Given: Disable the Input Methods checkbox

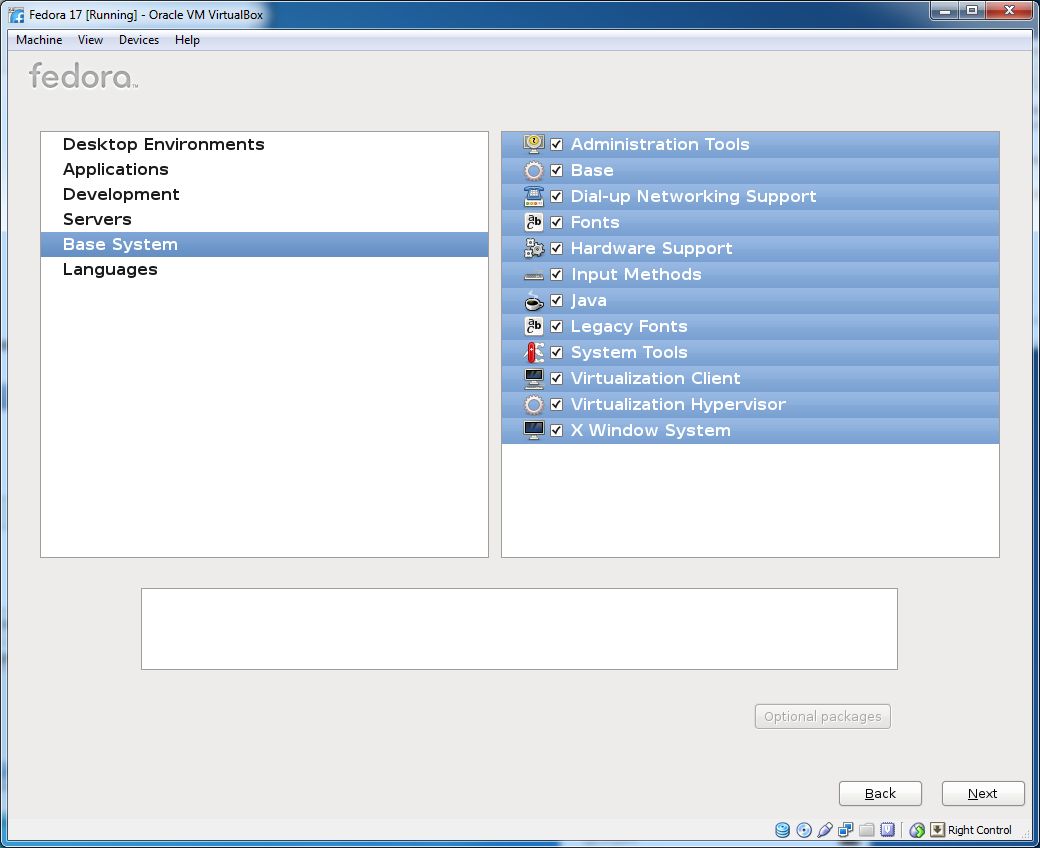Looking at the screenshot, I should pos(556,274).
